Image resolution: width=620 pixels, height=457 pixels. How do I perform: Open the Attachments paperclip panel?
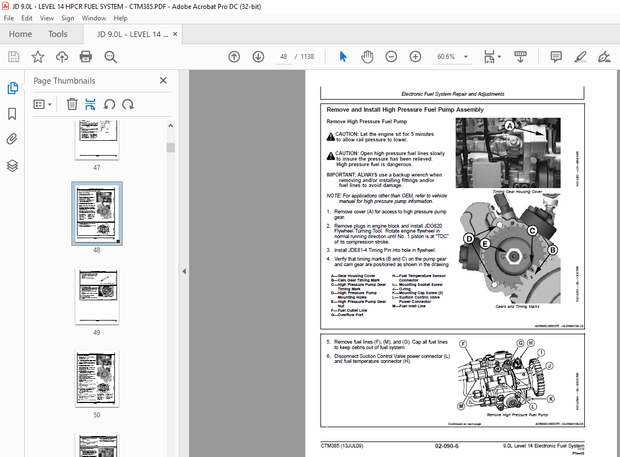pyautogui.click(x=12, y=139)
